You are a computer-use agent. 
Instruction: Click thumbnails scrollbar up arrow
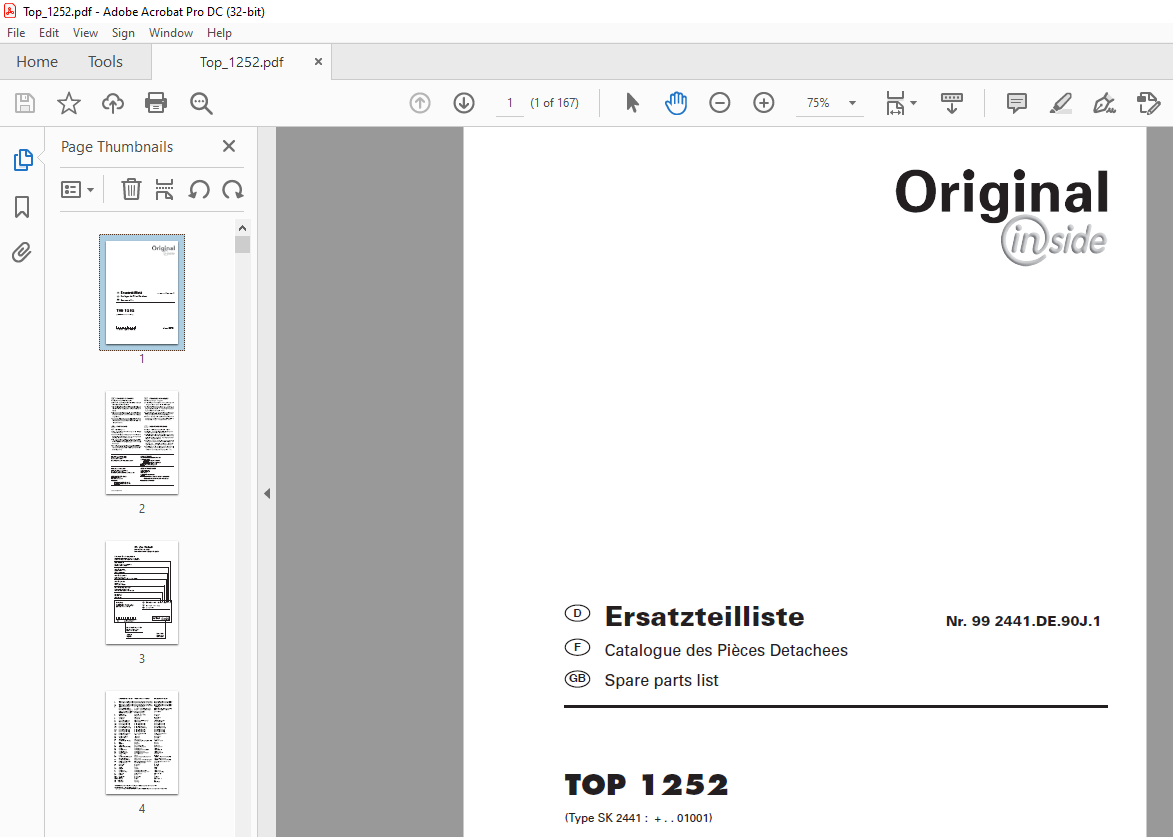tap(242, 228)
